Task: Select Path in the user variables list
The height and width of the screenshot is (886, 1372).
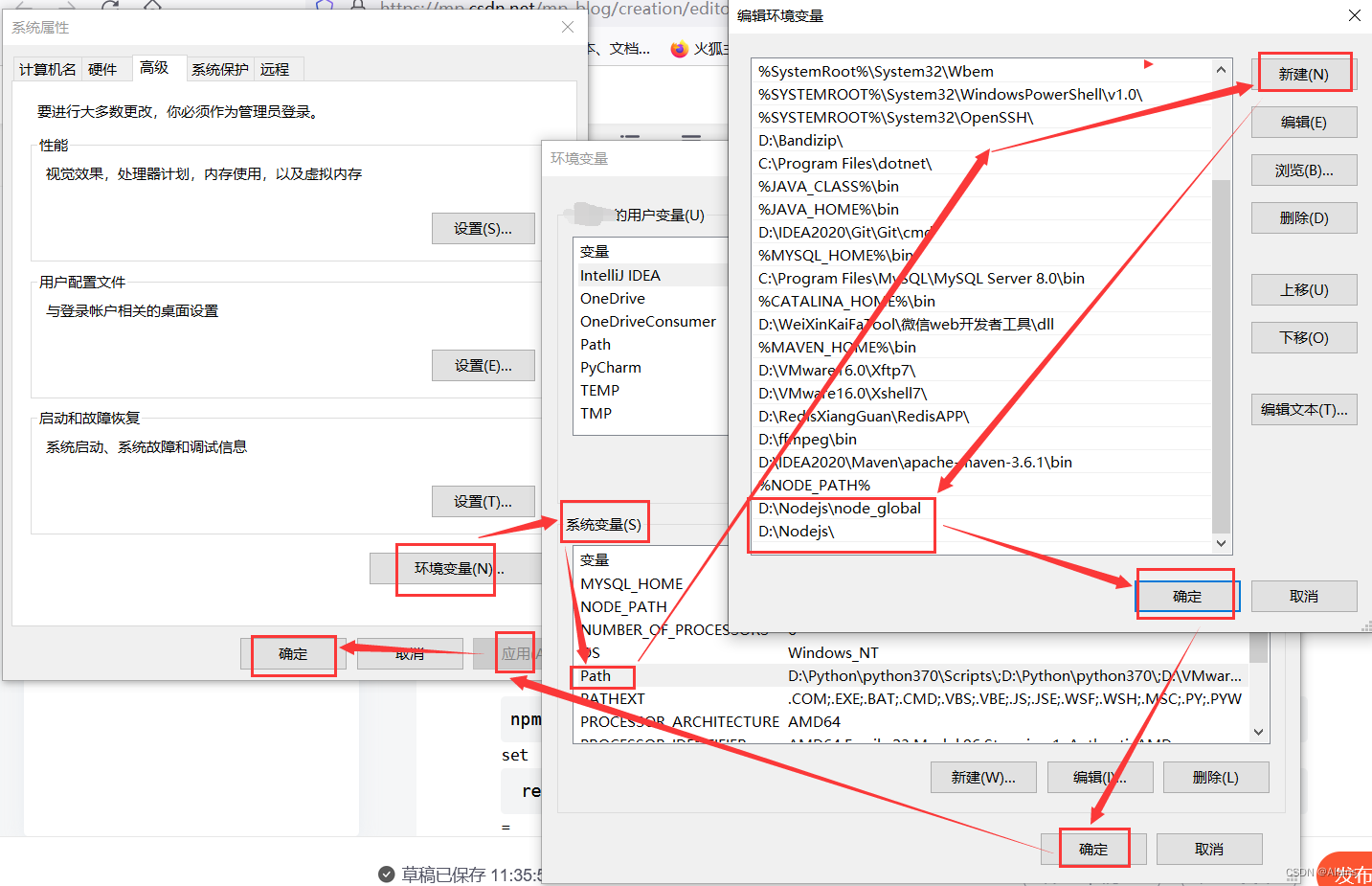Action: click(x=595, y=344)
